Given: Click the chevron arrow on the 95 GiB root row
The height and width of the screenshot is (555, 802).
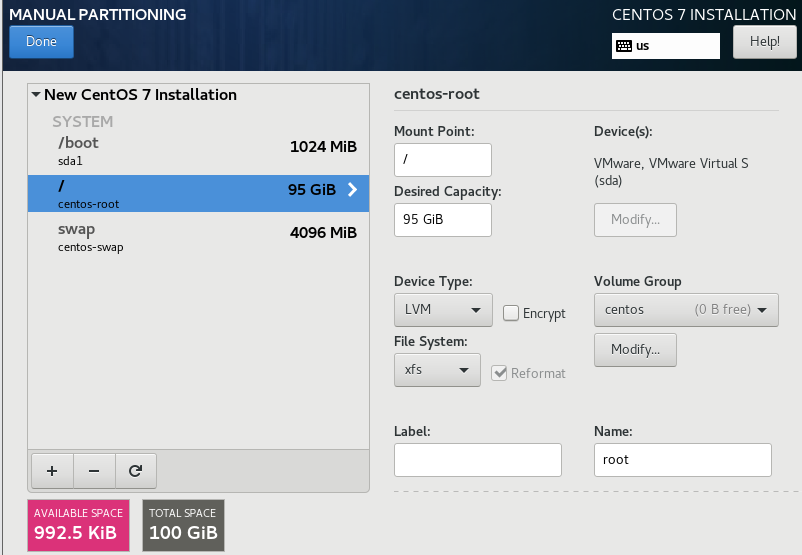Looking at the screenshot, I should 352,190.
